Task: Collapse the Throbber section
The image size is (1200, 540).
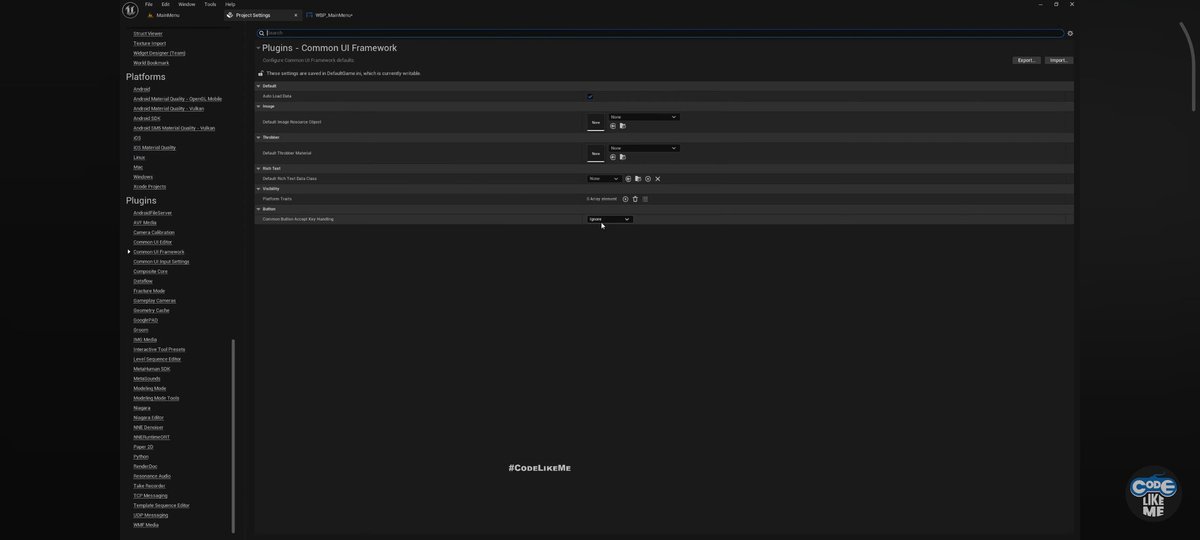Action: [x=259, y=137]
